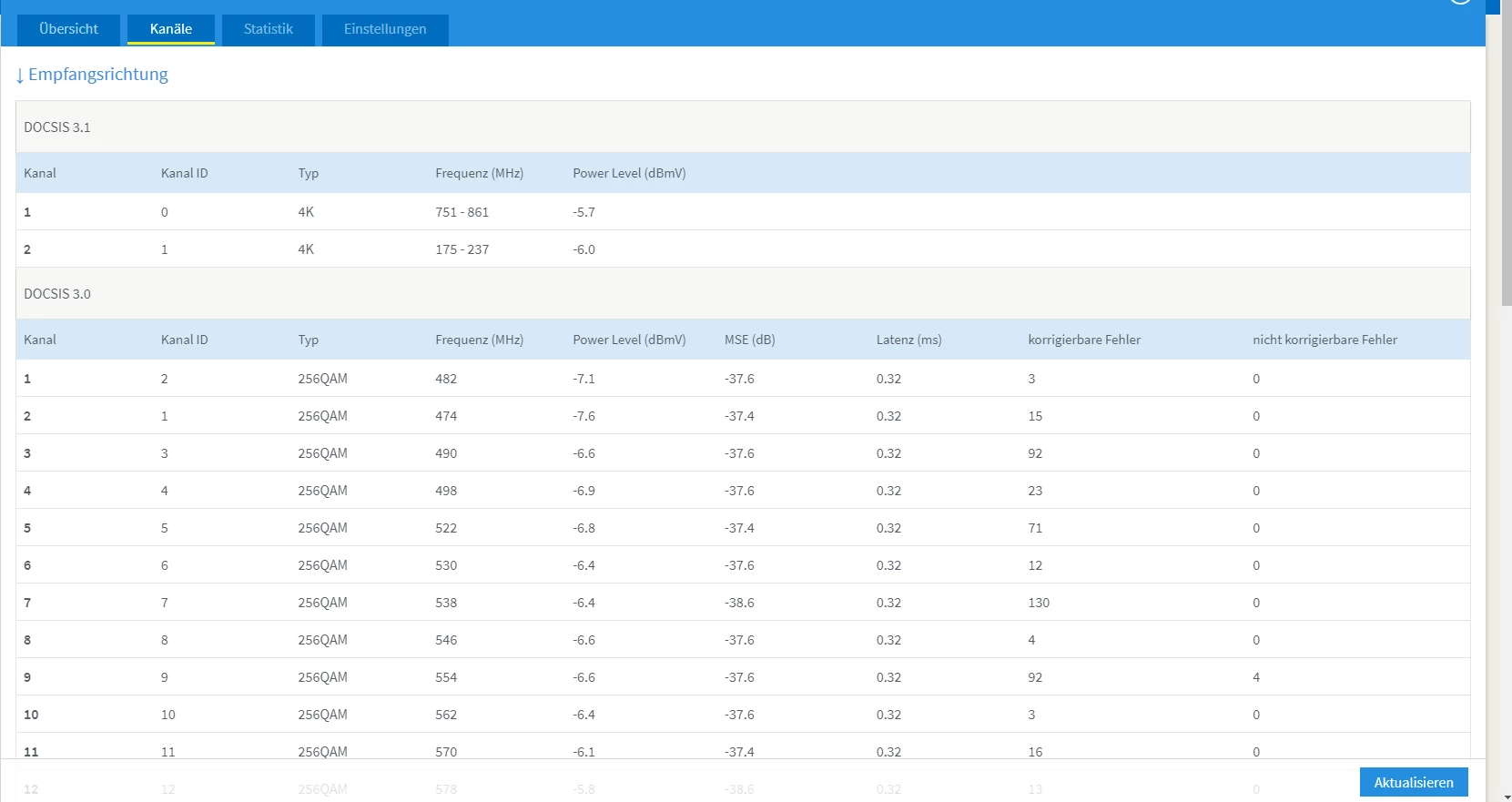Click the circular help icon at top right
The height and width of the screenshot is (802, 1512).
point(1460,2)
